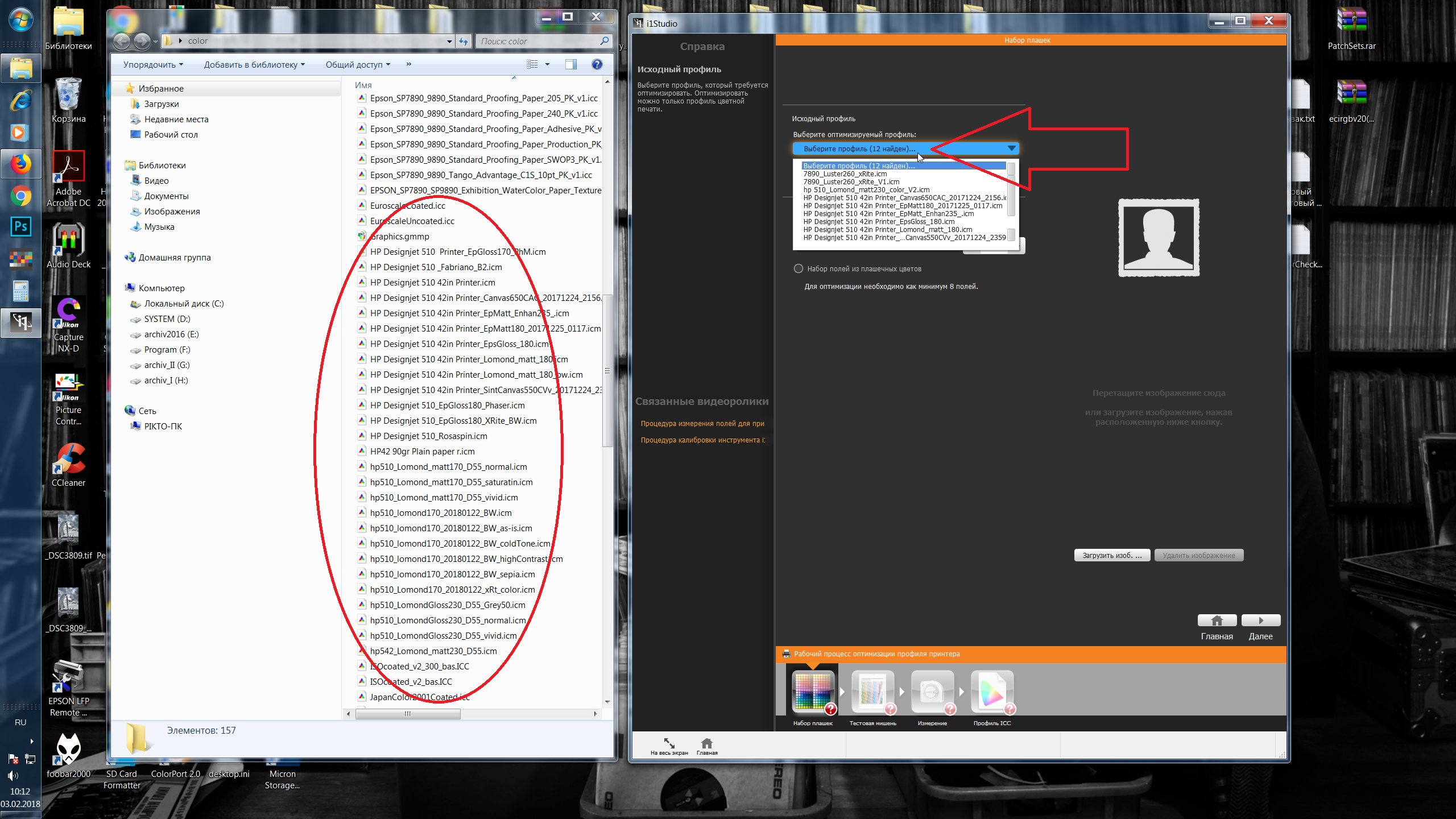Select the Adobe Acrobat DC desktop icon
The width and height of the screenshot is (1456, 819).
[69, 179]
